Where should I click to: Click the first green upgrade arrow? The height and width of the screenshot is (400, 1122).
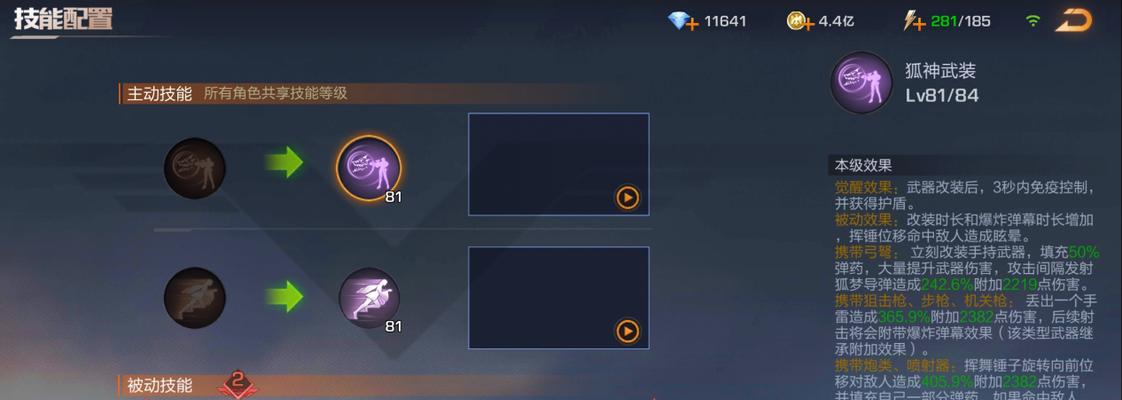(284, 162)
